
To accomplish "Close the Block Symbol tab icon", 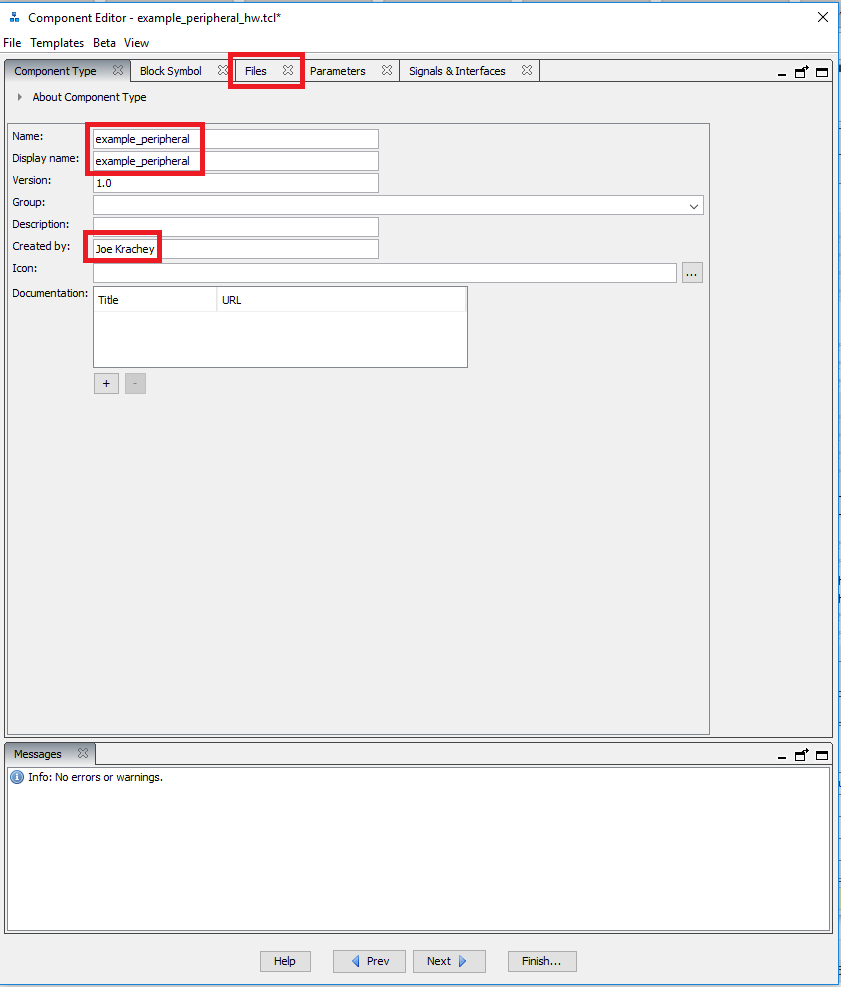I will (x=224, y=71).
